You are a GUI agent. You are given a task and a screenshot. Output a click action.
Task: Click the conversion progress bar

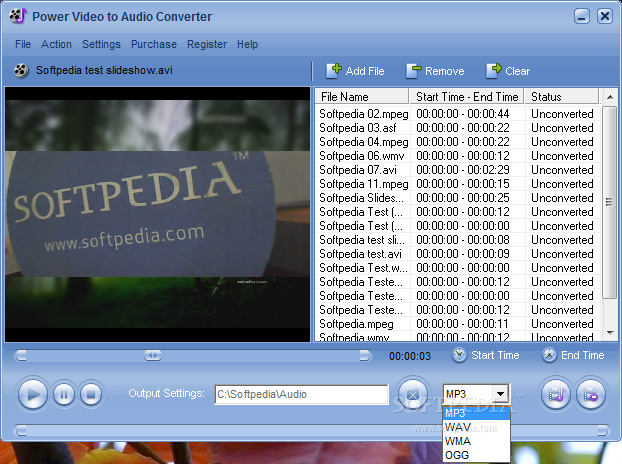(311, 430)
